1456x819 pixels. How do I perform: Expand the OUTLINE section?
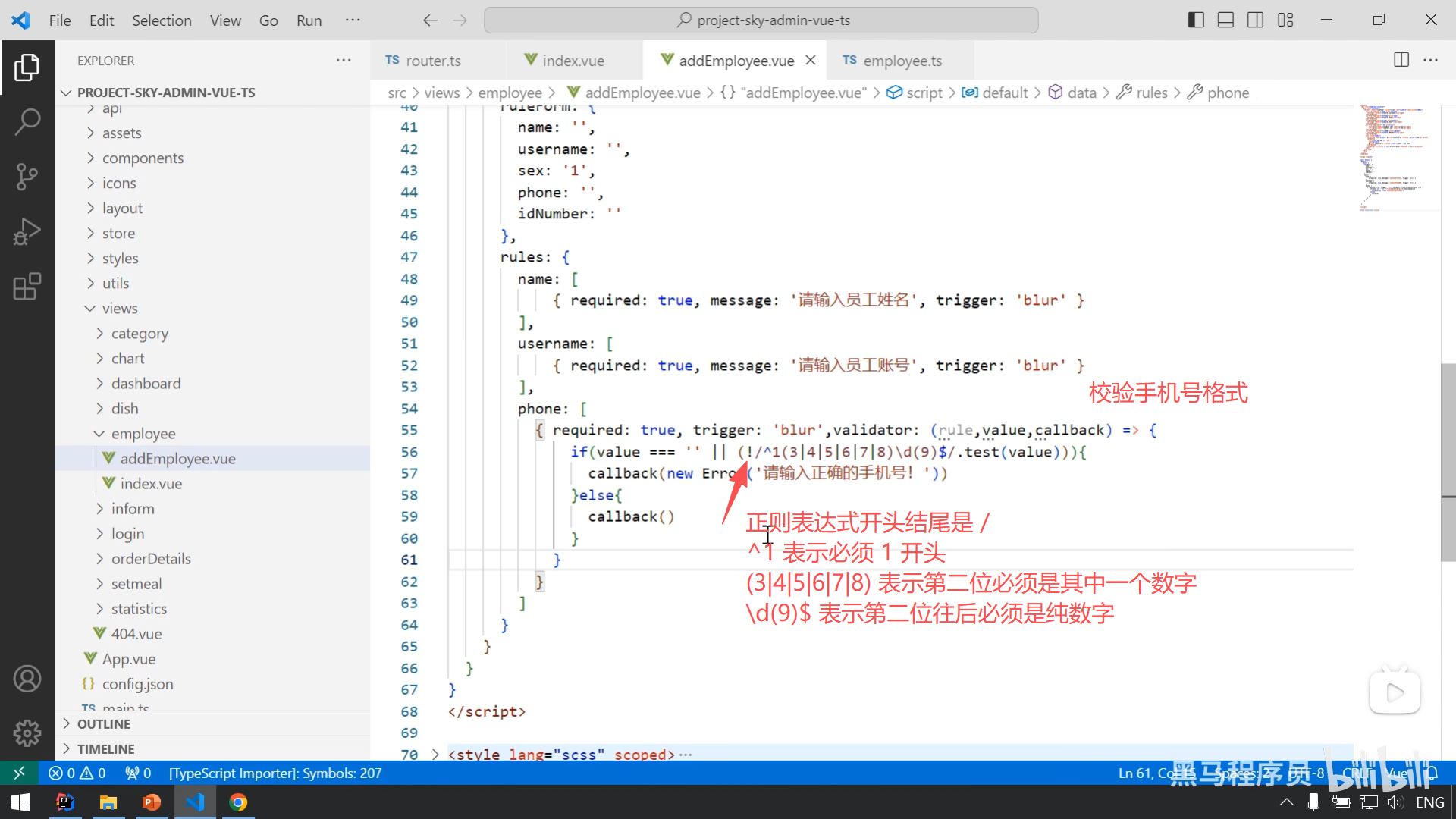(x=104, y=723)
